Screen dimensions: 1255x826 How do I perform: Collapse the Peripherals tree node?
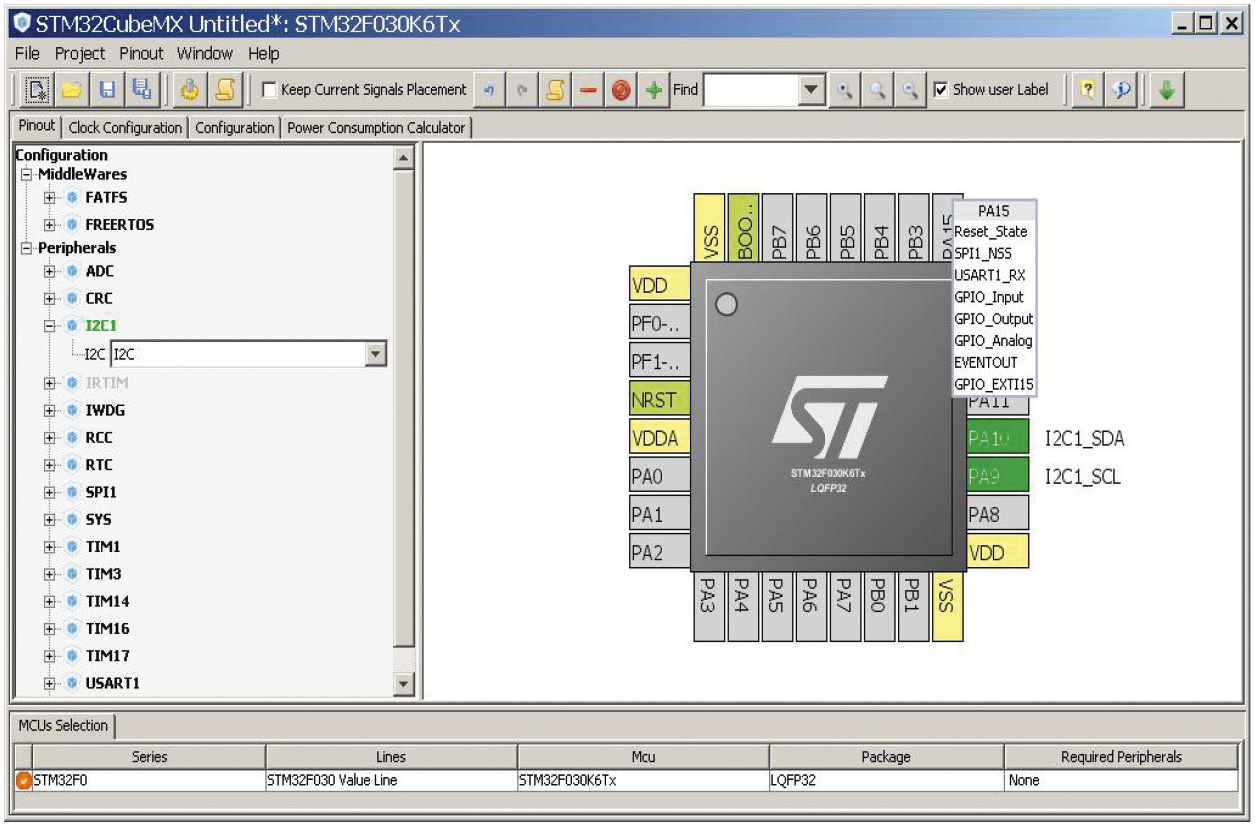(x=26, y=248)
